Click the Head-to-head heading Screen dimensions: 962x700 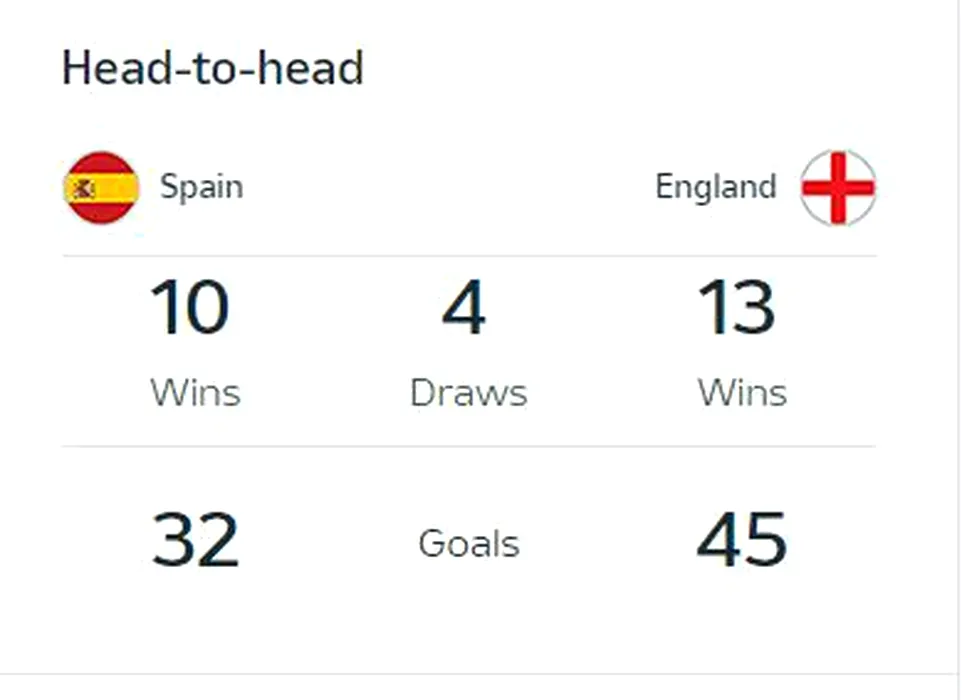click(x=213, y=67)
